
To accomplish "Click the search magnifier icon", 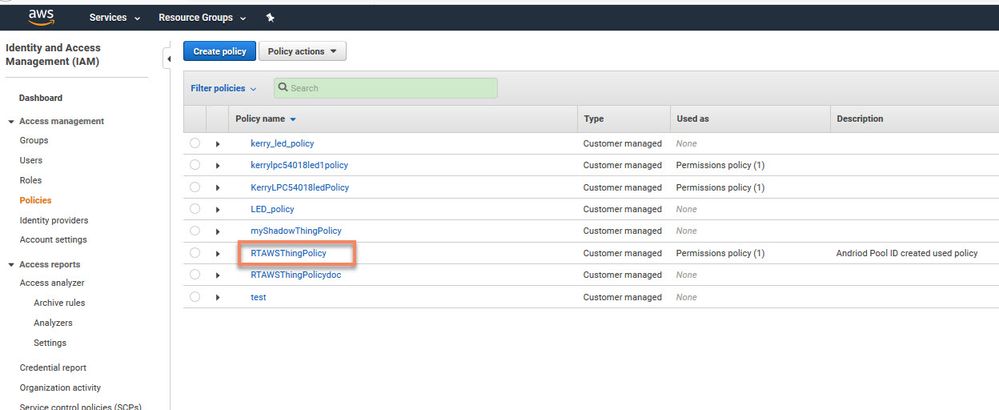I will click(x=283, y=88).
